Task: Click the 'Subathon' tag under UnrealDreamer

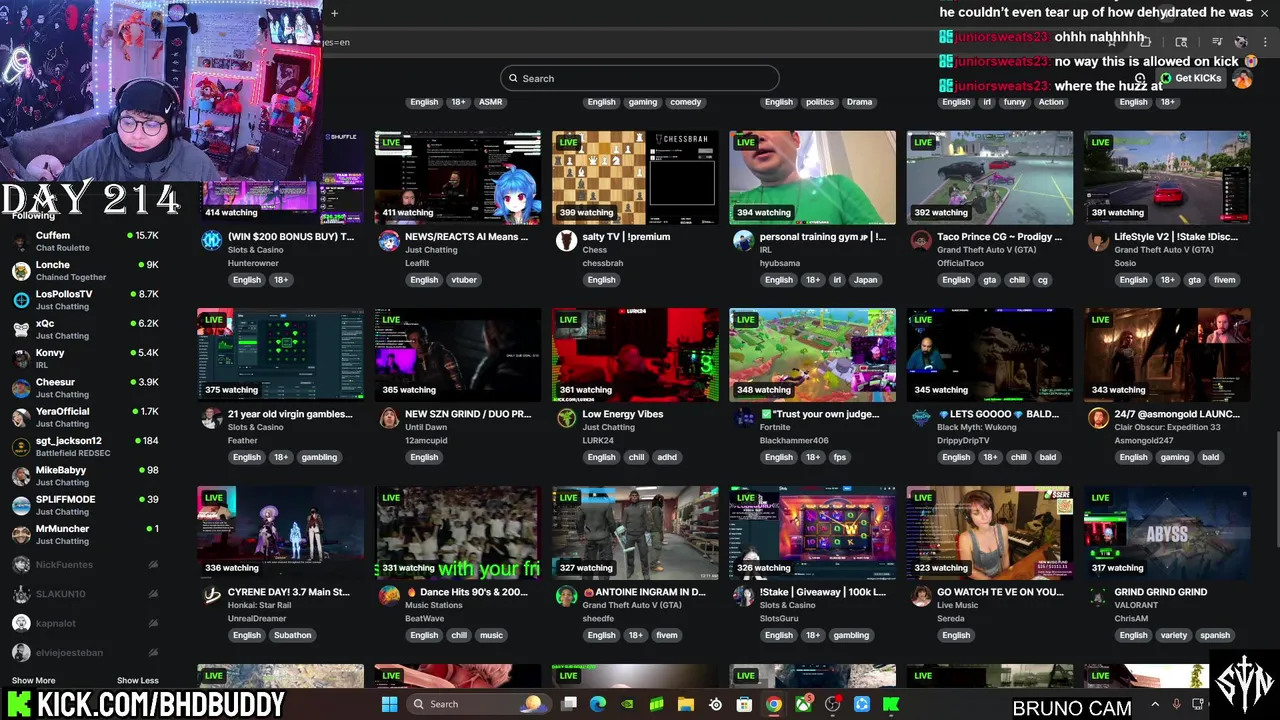Action: tap(292, 635)
